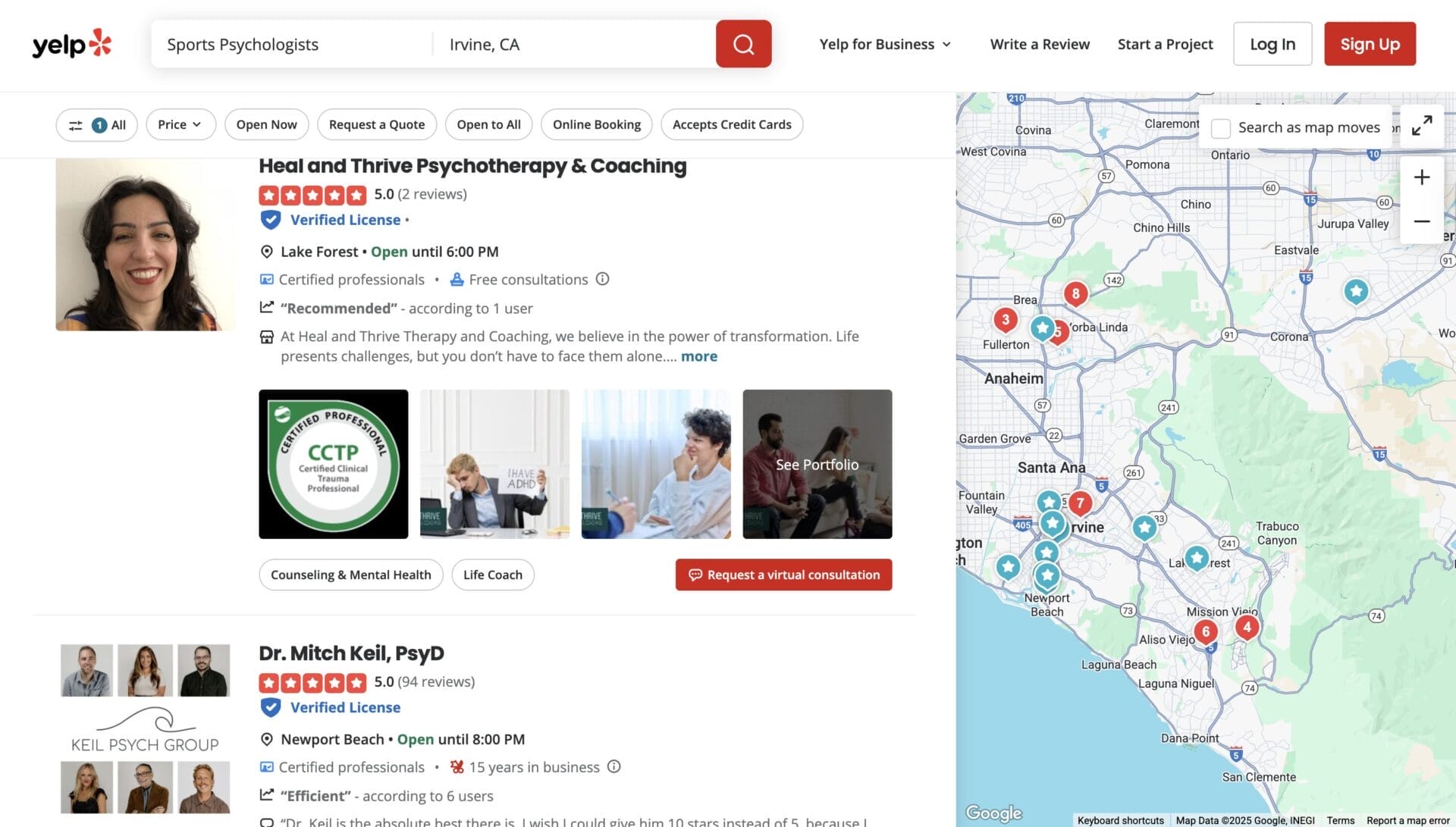The height and width of the screenshot is (827, 1456).
Task: Toggle the Open Now filter
Action: (x=266, y=124)
